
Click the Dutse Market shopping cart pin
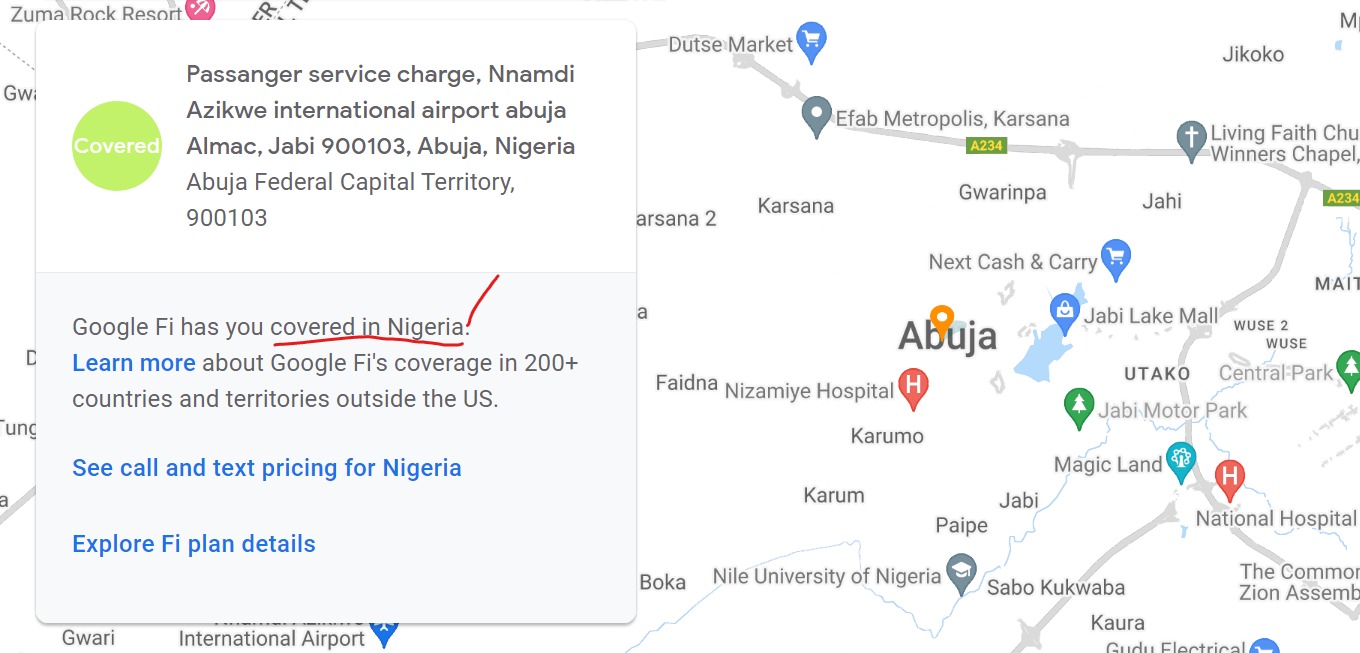tap(813, 42)
